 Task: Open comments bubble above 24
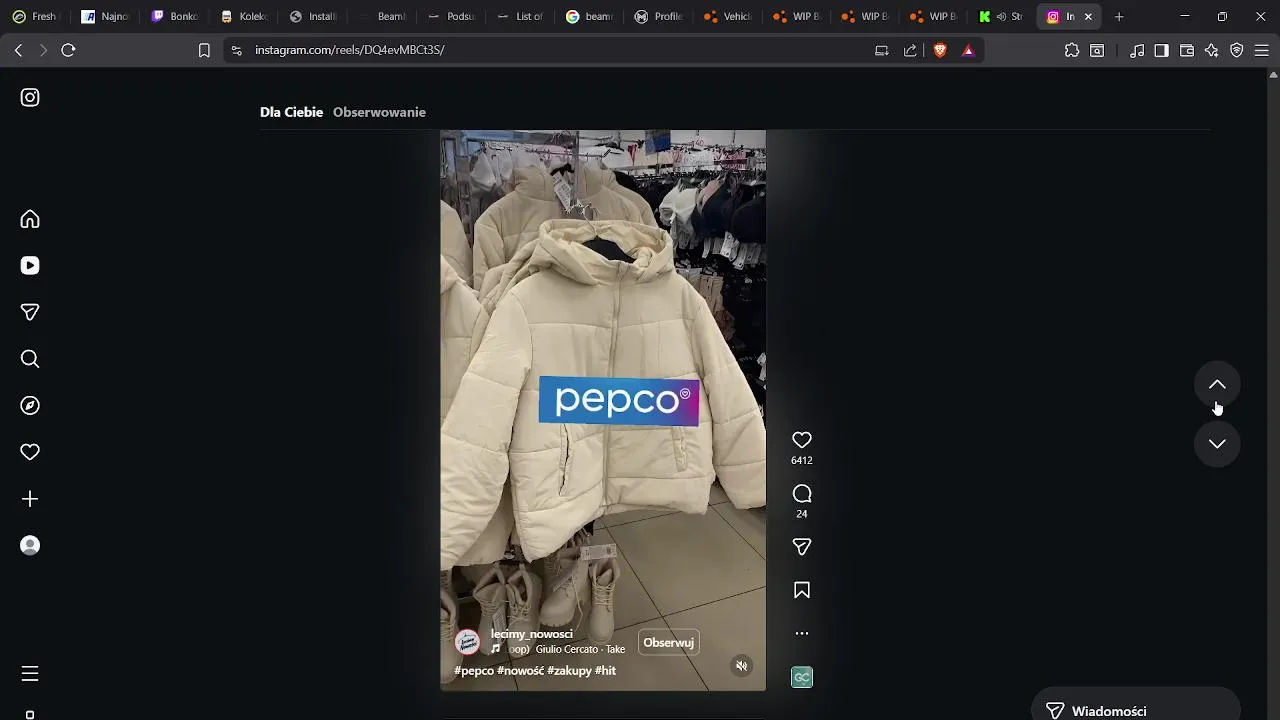click(x=801, y=494)
